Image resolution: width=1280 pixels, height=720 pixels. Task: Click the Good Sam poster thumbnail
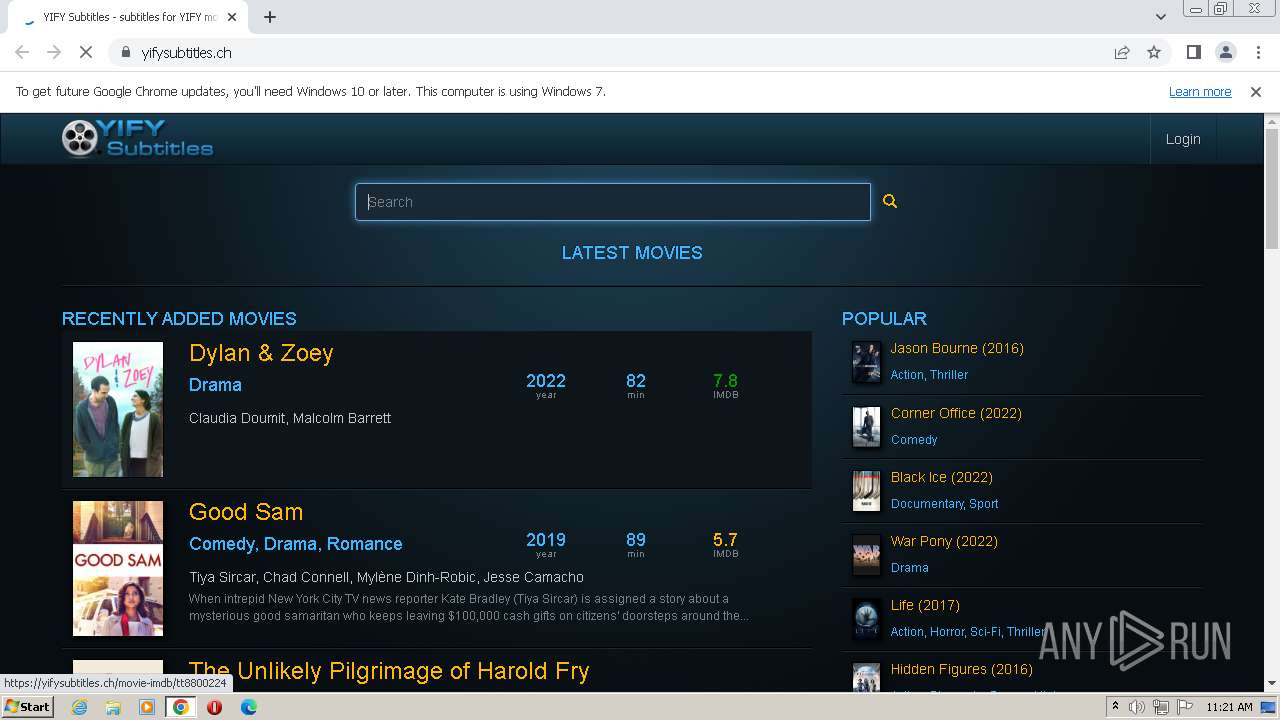coord(118,568)
